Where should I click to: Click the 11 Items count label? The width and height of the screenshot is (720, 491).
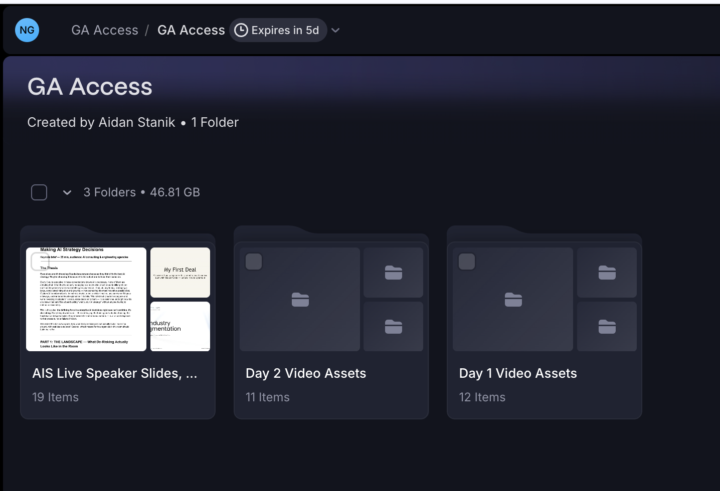268,397
